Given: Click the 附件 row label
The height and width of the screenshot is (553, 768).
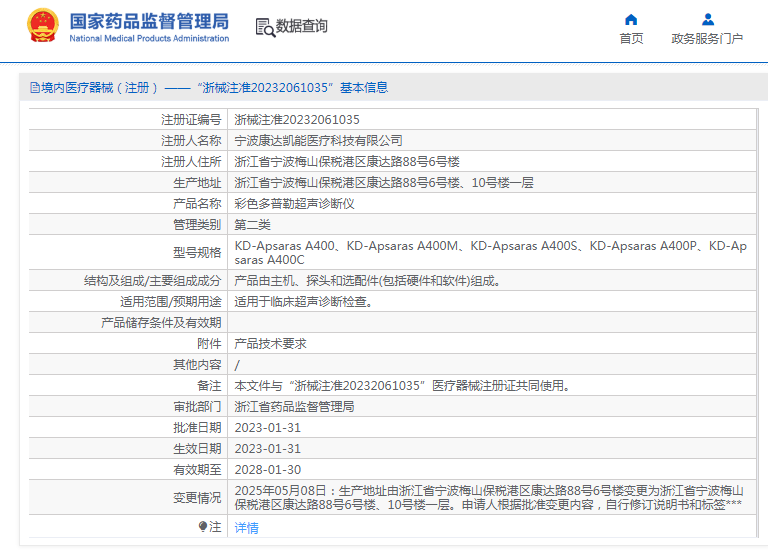Looking at the screenshot, I should pyautogui.click(x=209, y=344).
